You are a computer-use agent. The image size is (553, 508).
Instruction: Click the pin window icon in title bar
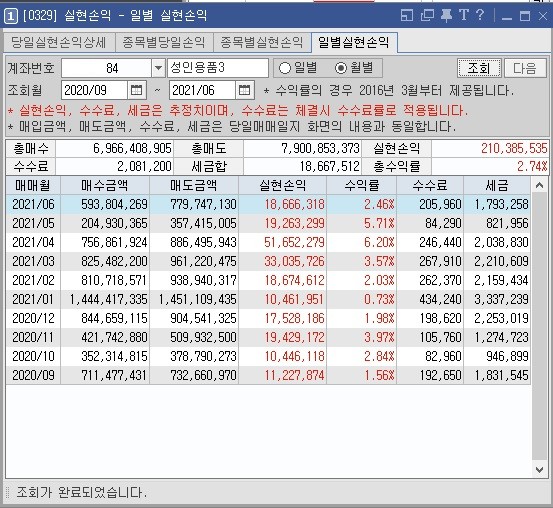[446, 16]
